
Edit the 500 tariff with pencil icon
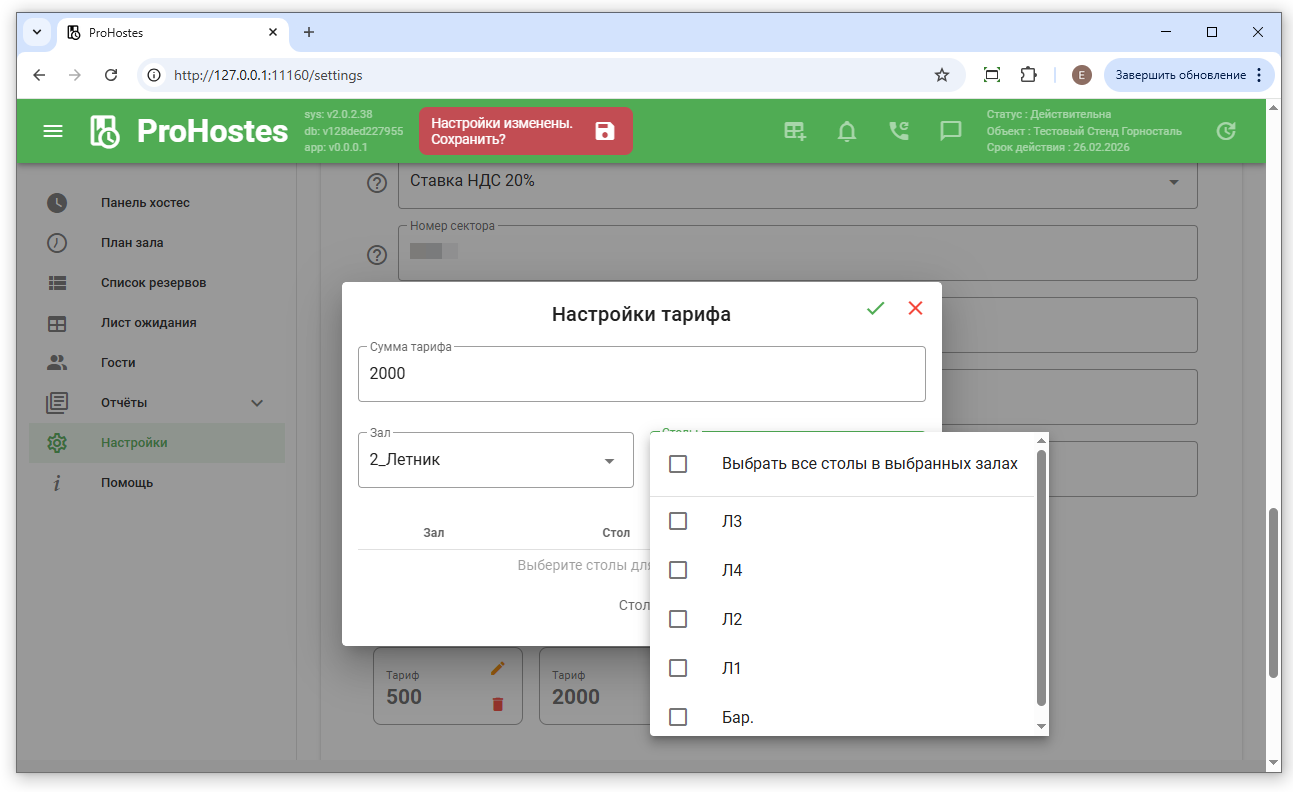click(498, 668)
